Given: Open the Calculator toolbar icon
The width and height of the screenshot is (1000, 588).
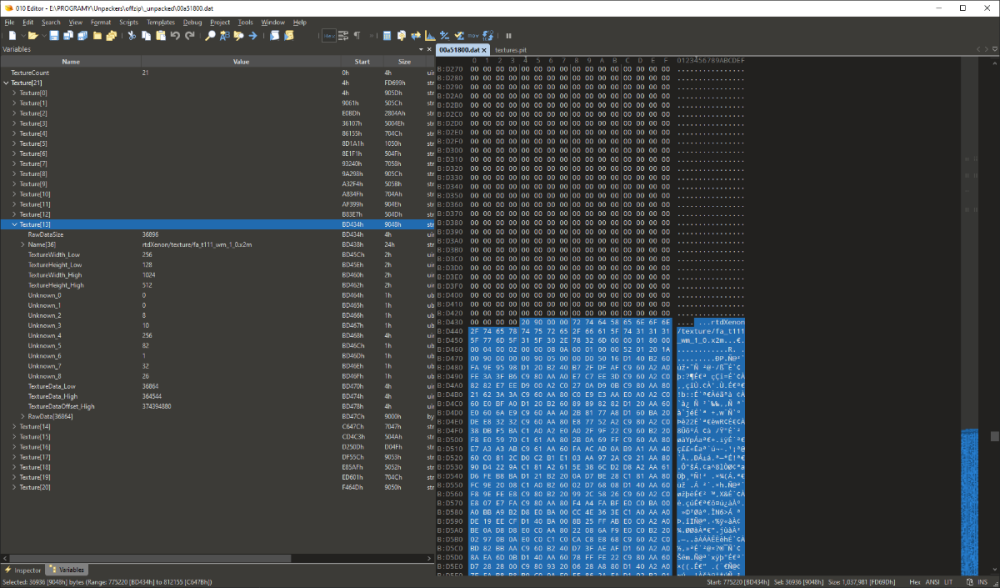Looking at the screenshot, I should point(387,35).
